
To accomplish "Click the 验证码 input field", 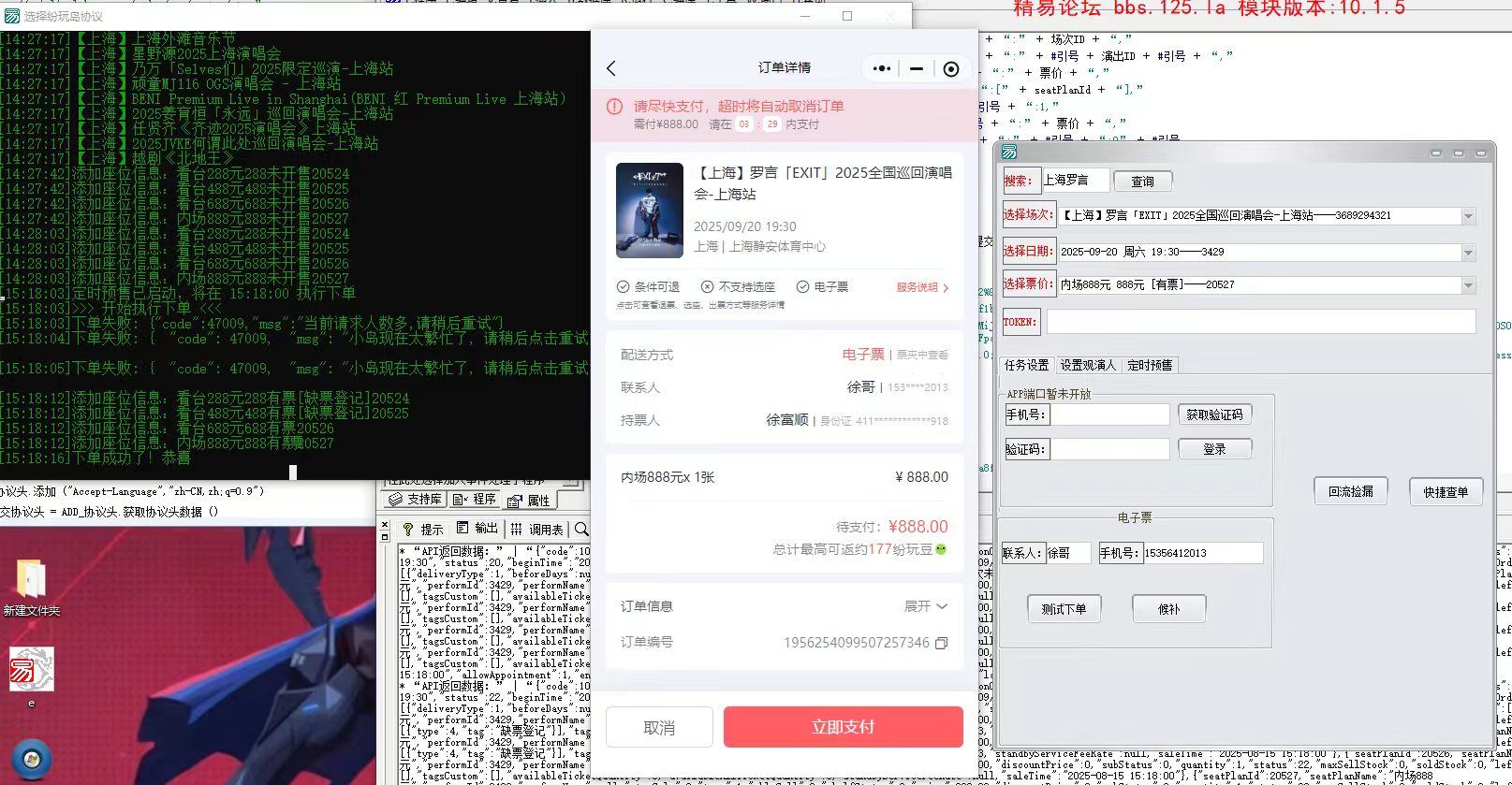I will click(x=1108, y=449).
